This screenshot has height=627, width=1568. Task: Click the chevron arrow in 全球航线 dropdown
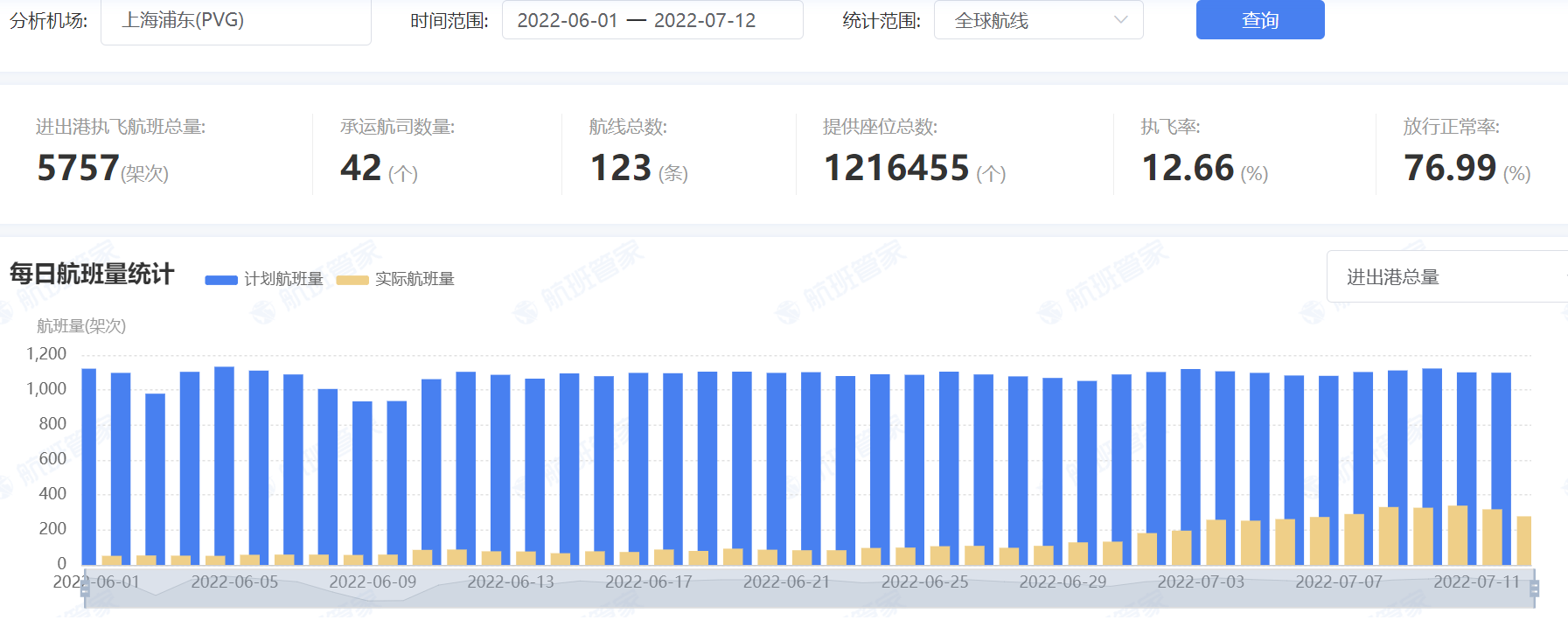pyautogui.click(x=1121, y=20)
